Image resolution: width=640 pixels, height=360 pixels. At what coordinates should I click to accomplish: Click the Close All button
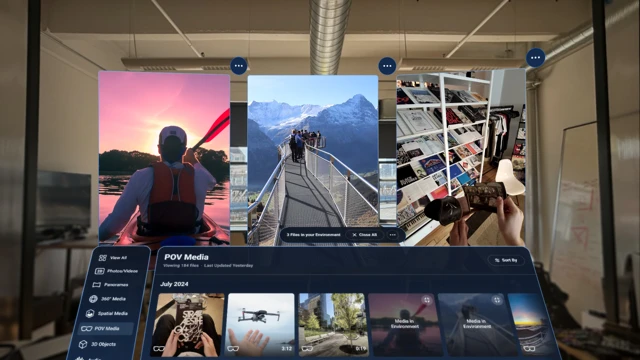pos(364,235)
